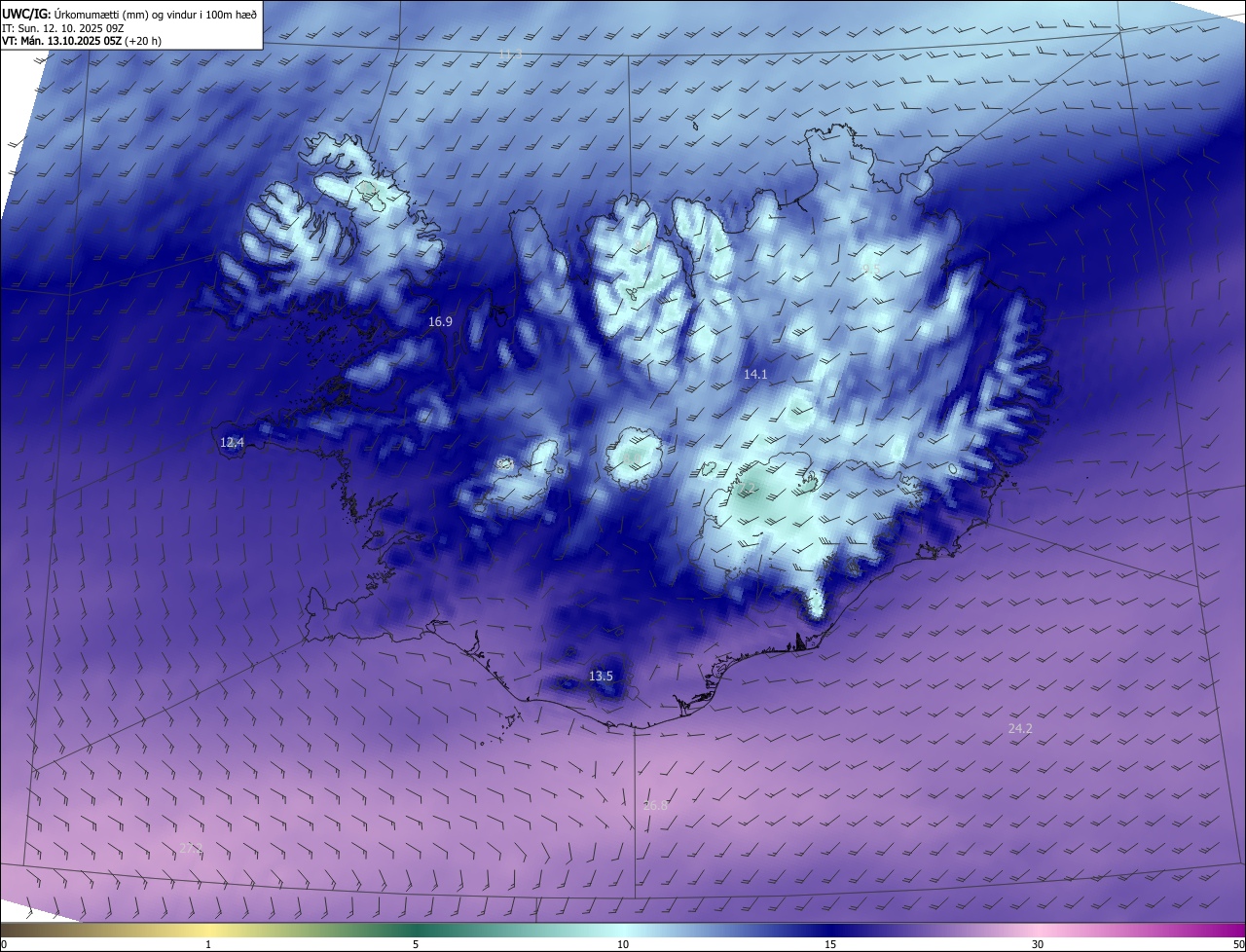The image size is (1246, 952).
Task: Click the 27.2 value label in the southwest sea
Action: pyautogui.click(x=191, y=848)
